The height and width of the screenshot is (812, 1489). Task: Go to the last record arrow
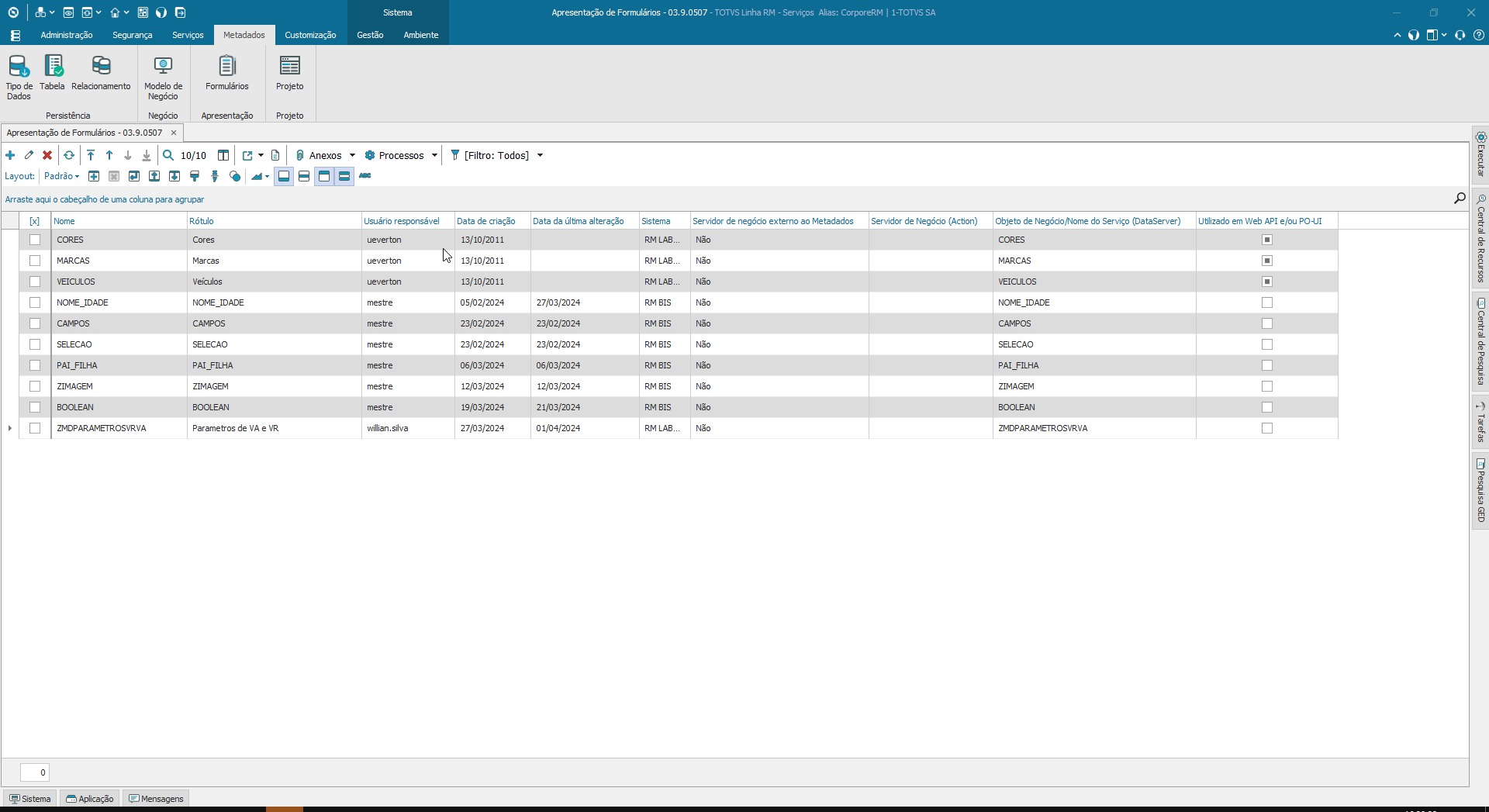(147, 155)
